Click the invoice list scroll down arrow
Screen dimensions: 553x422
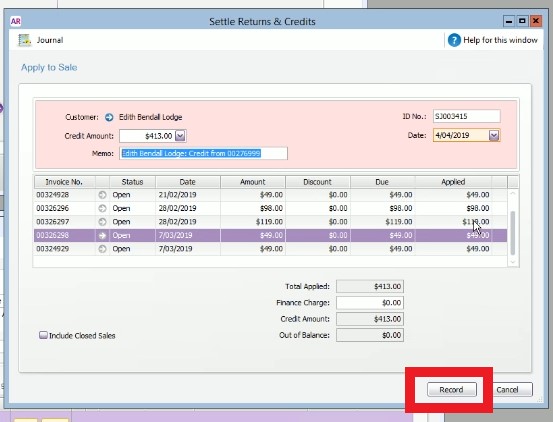[513, 262]
